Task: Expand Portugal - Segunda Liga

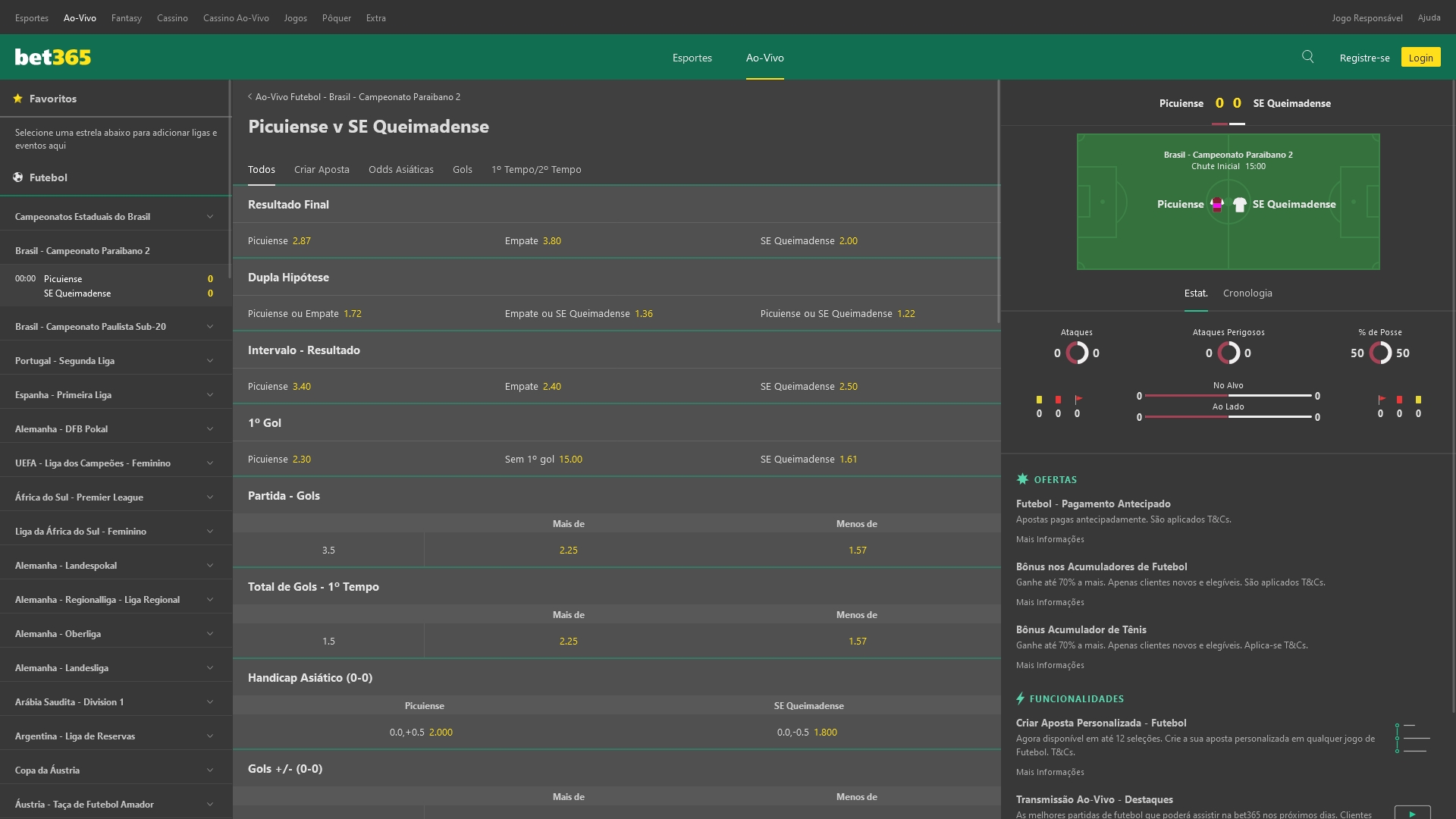Action: [115, 361]
